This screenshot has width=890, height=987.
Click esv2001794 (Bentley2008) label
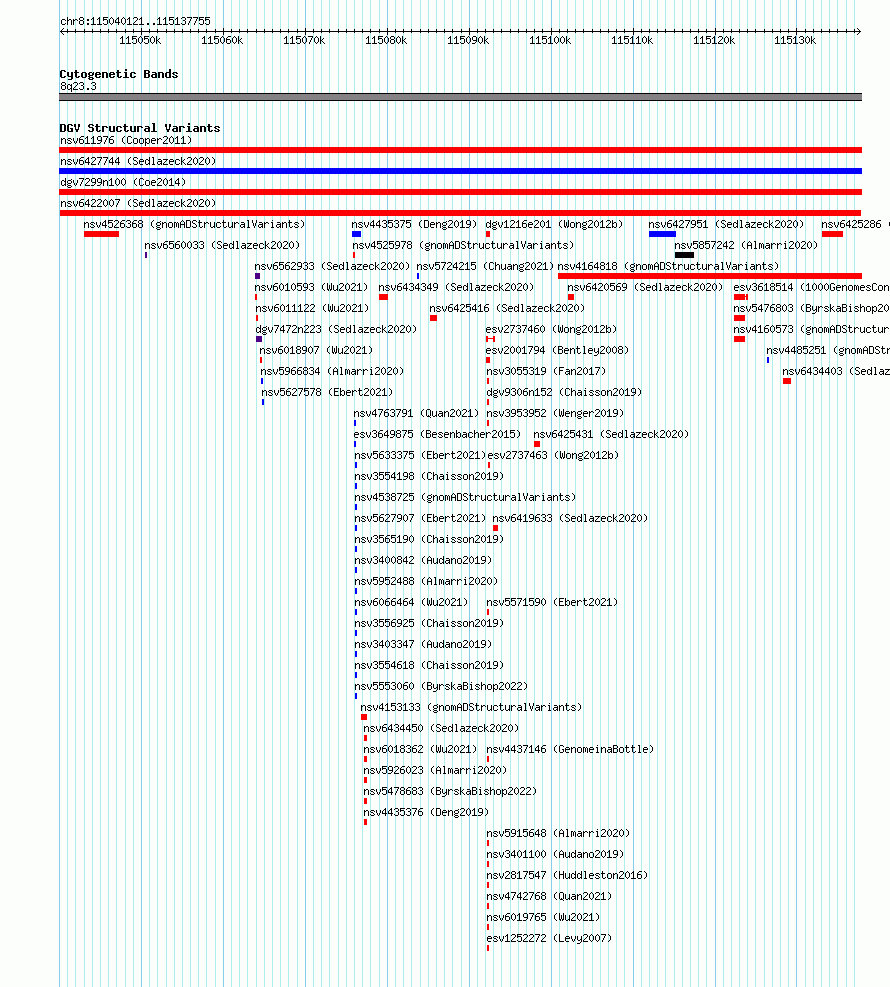click(x=557, y=350)
